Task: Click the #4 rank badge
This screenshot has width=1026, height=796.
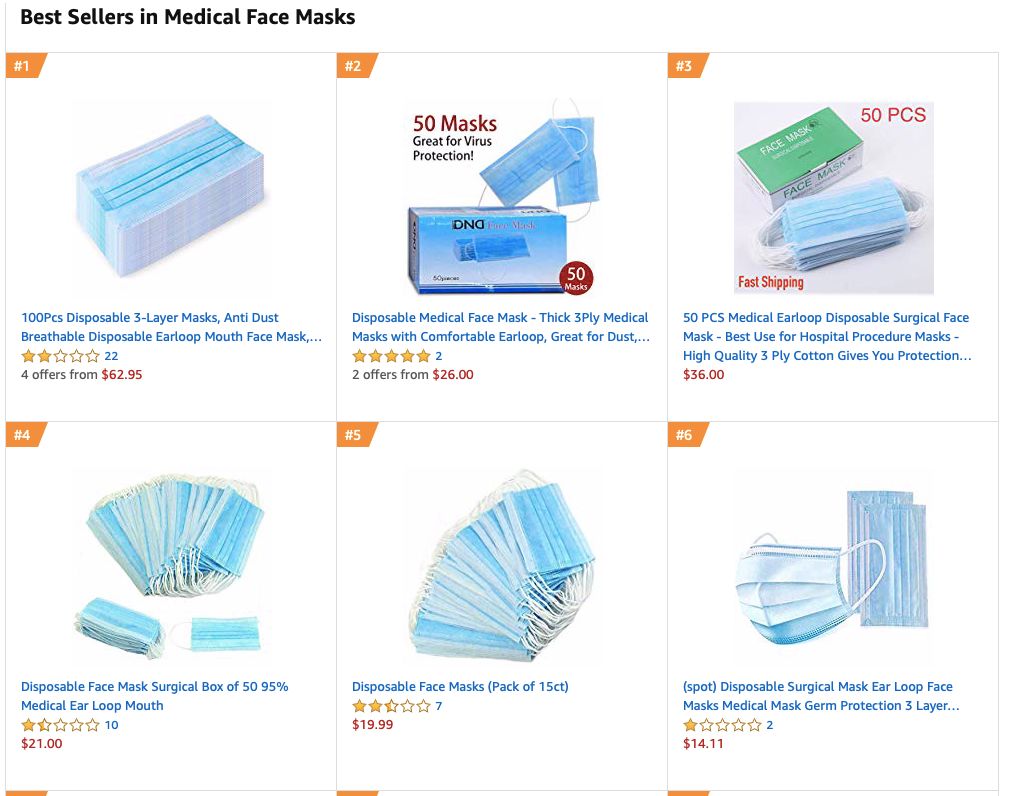Action: coord(23,435)
